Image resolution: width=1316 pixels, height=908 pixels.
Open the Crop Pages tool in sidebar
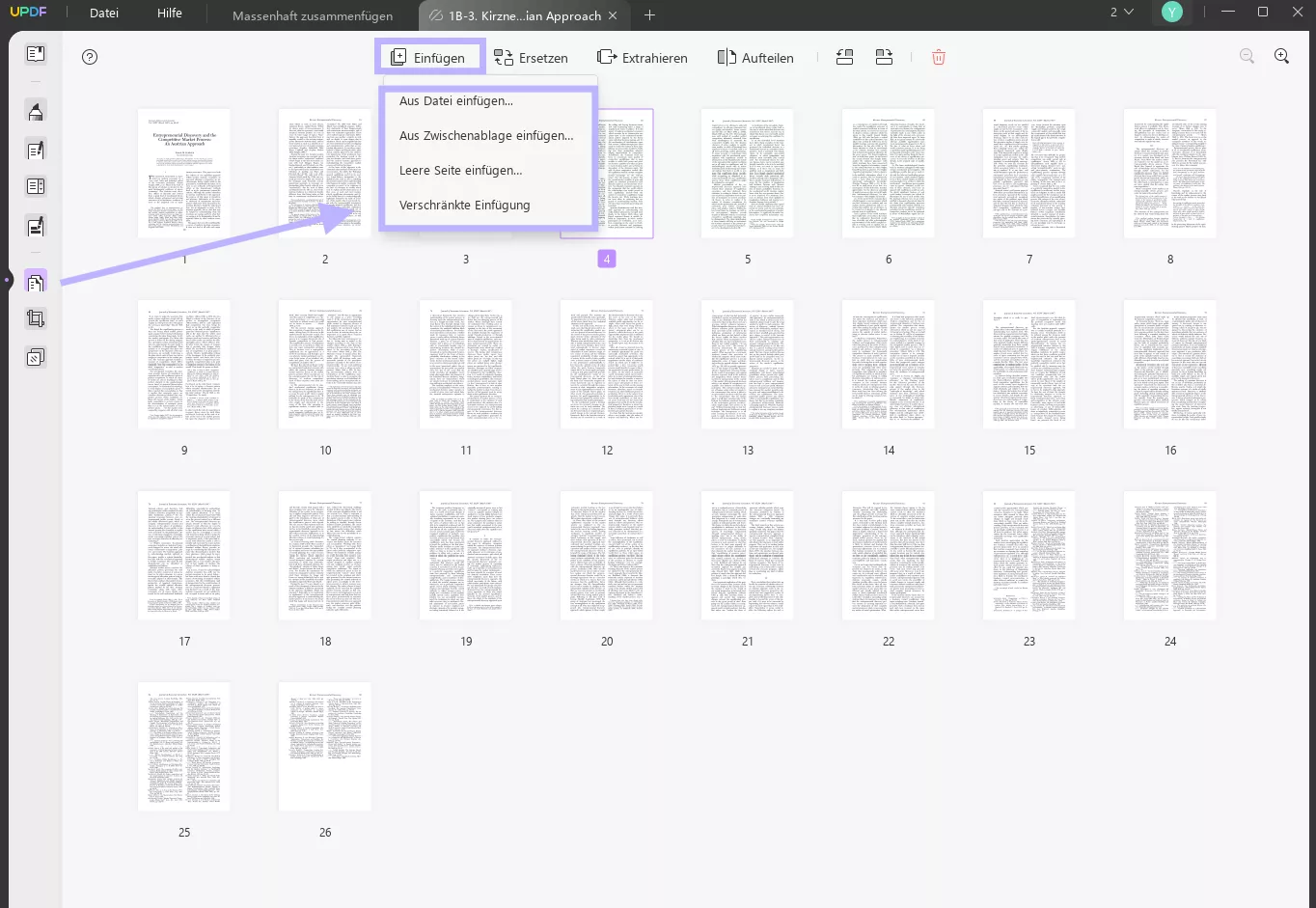click(x=36, y=318)
